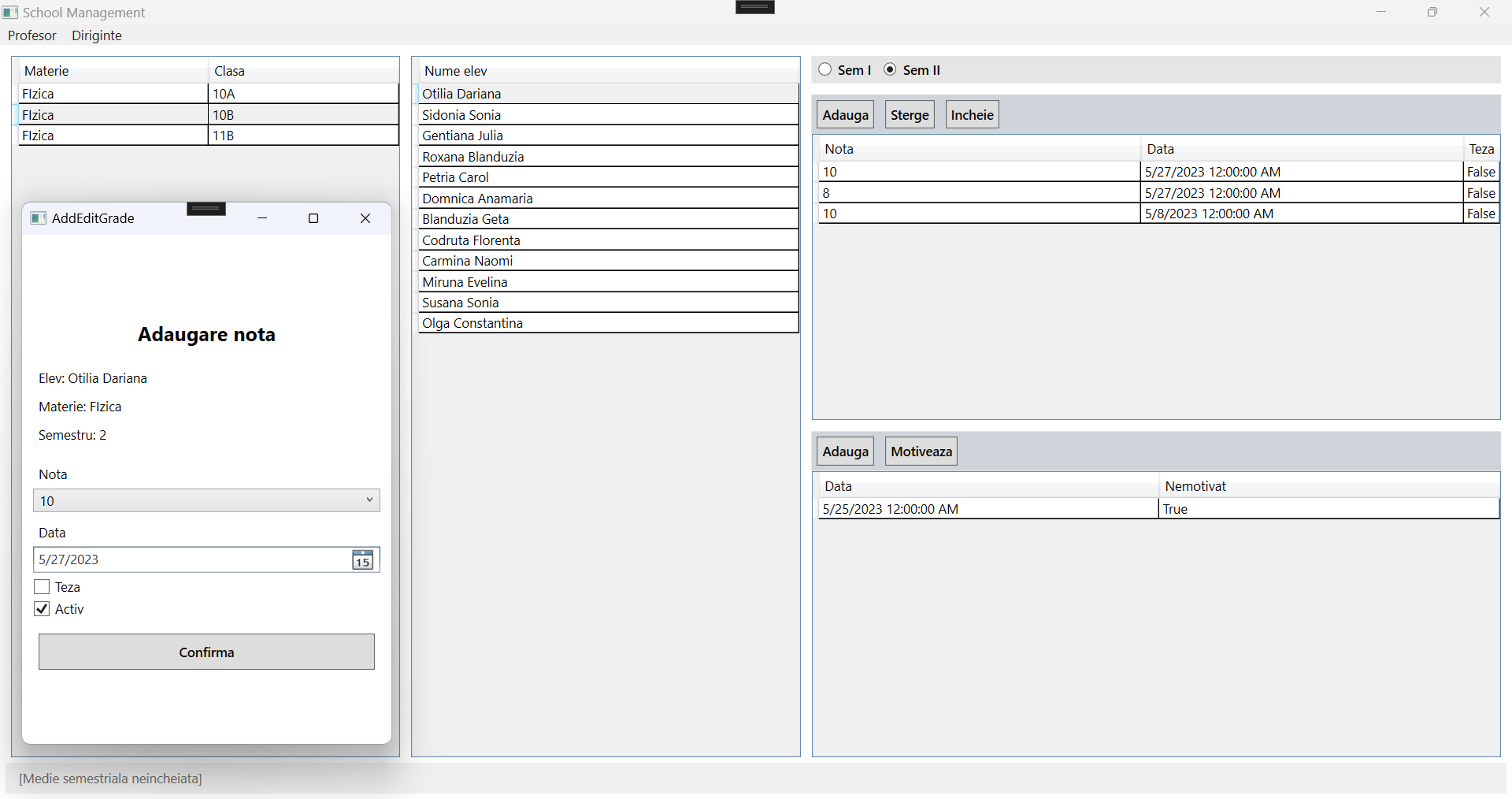The width and height of the screenshot is (1512, 799).
Task: Select the Sem II radio button
Action: coord(889,69)
